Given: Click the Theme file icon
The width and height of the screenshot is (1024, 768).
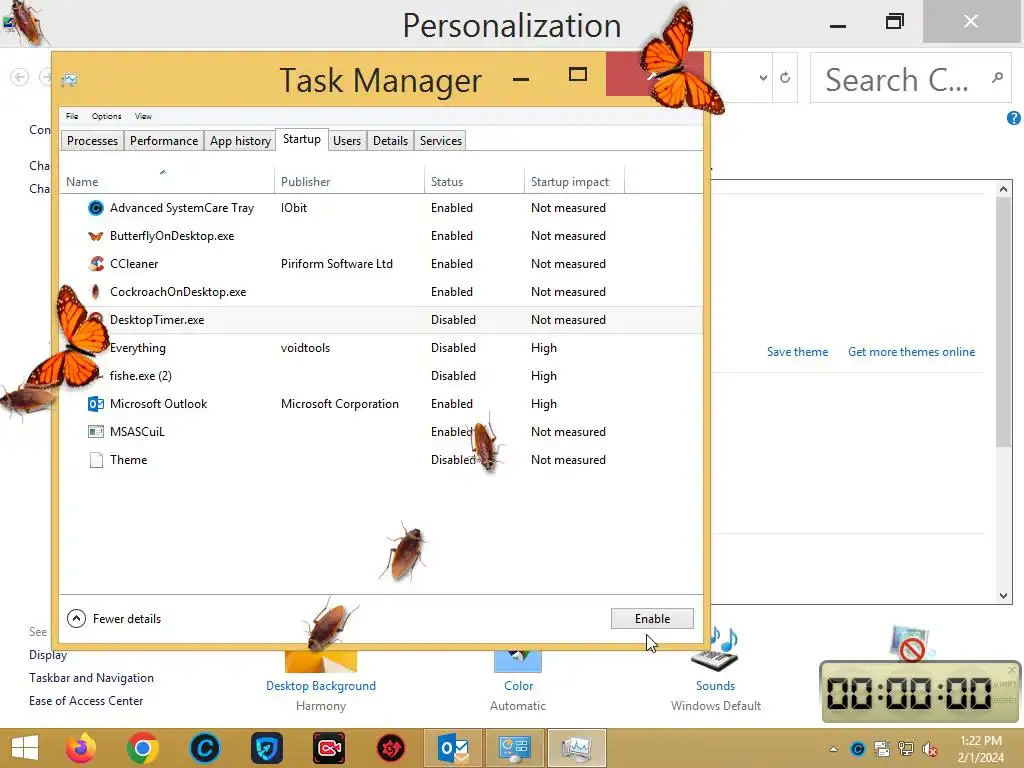Looking at the screenshot, I should (x=96, y=460).
